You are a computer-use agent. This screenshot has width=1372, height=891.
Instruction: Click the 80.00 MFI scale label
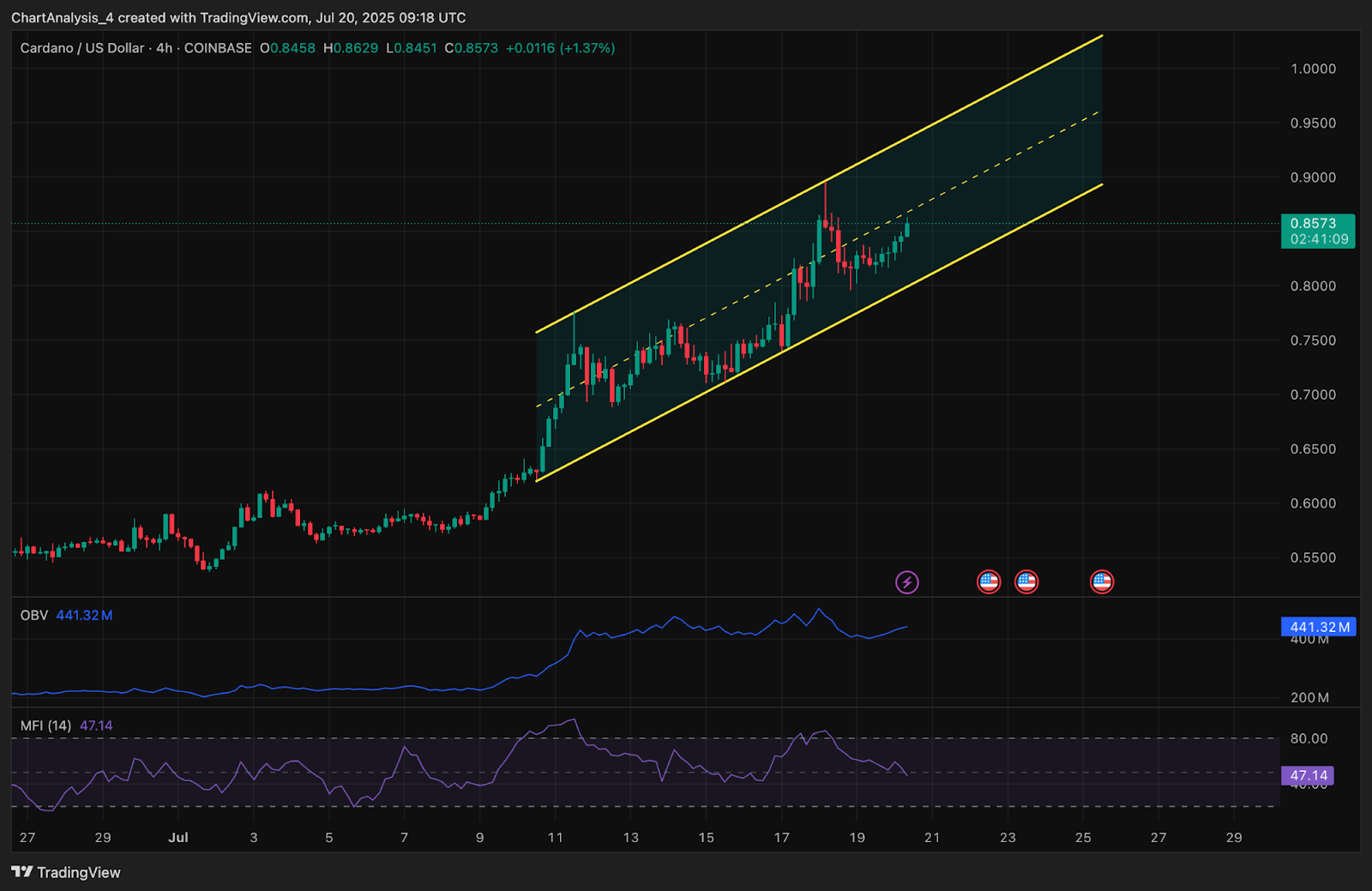1309,738
